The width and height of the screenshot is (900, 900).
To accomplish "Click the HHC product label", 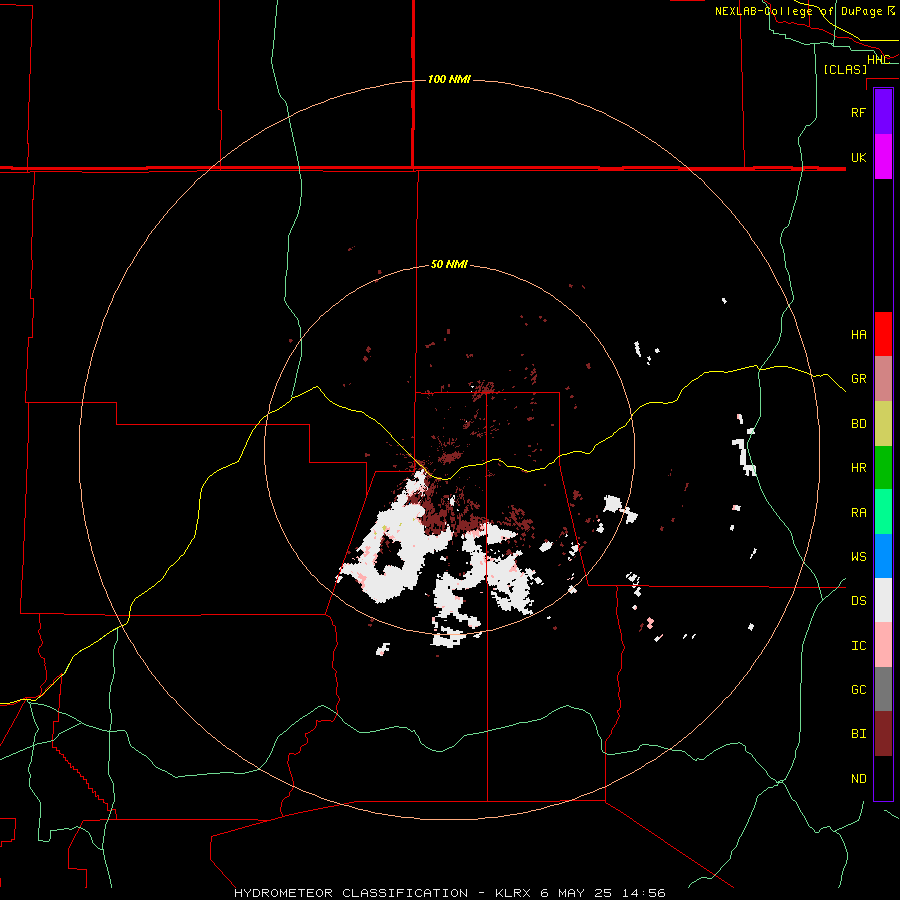I will 878,60.
